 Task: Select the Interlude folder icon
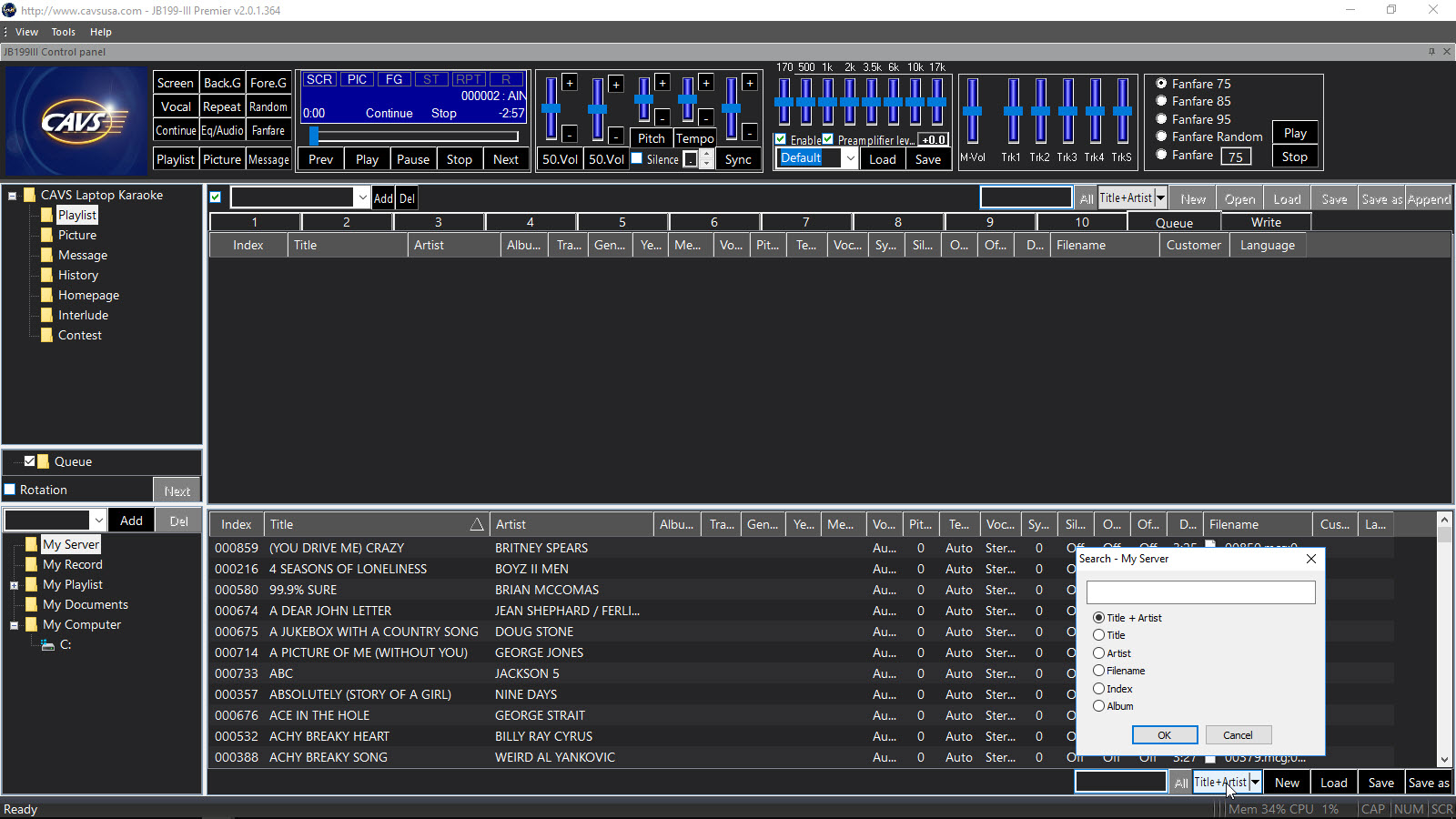(47, 315)
